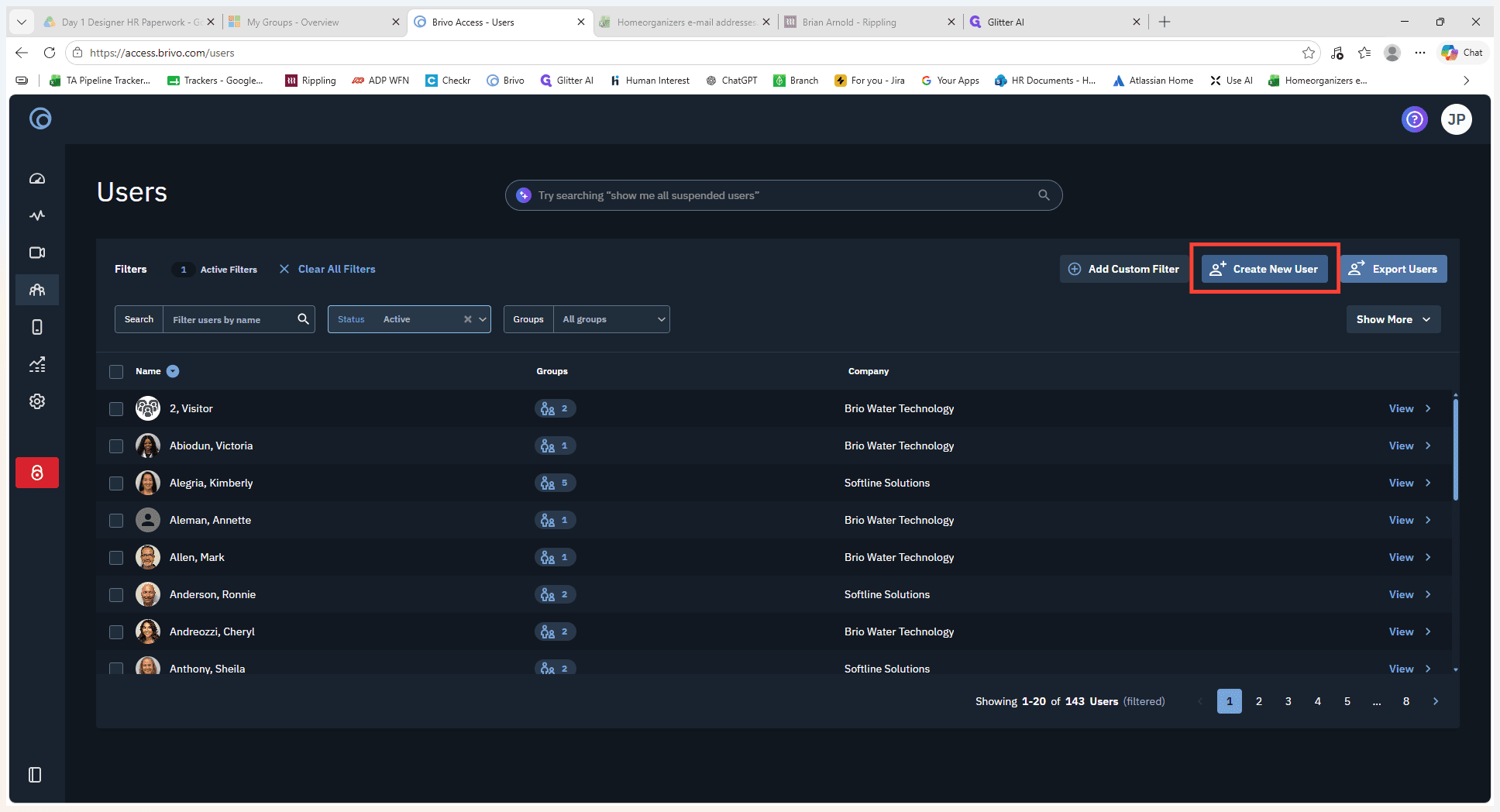Open the Rippling bookmark

311,81
